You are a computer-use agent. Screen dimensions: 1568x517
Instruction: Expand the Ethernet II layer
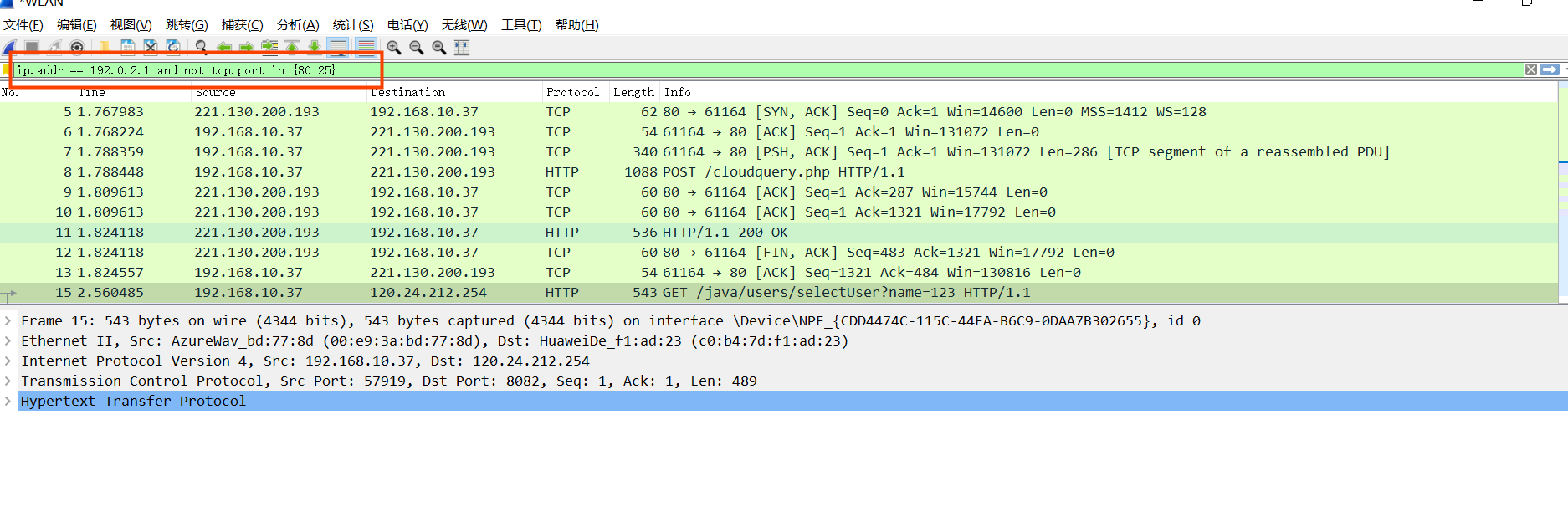(x=8, y=340)
